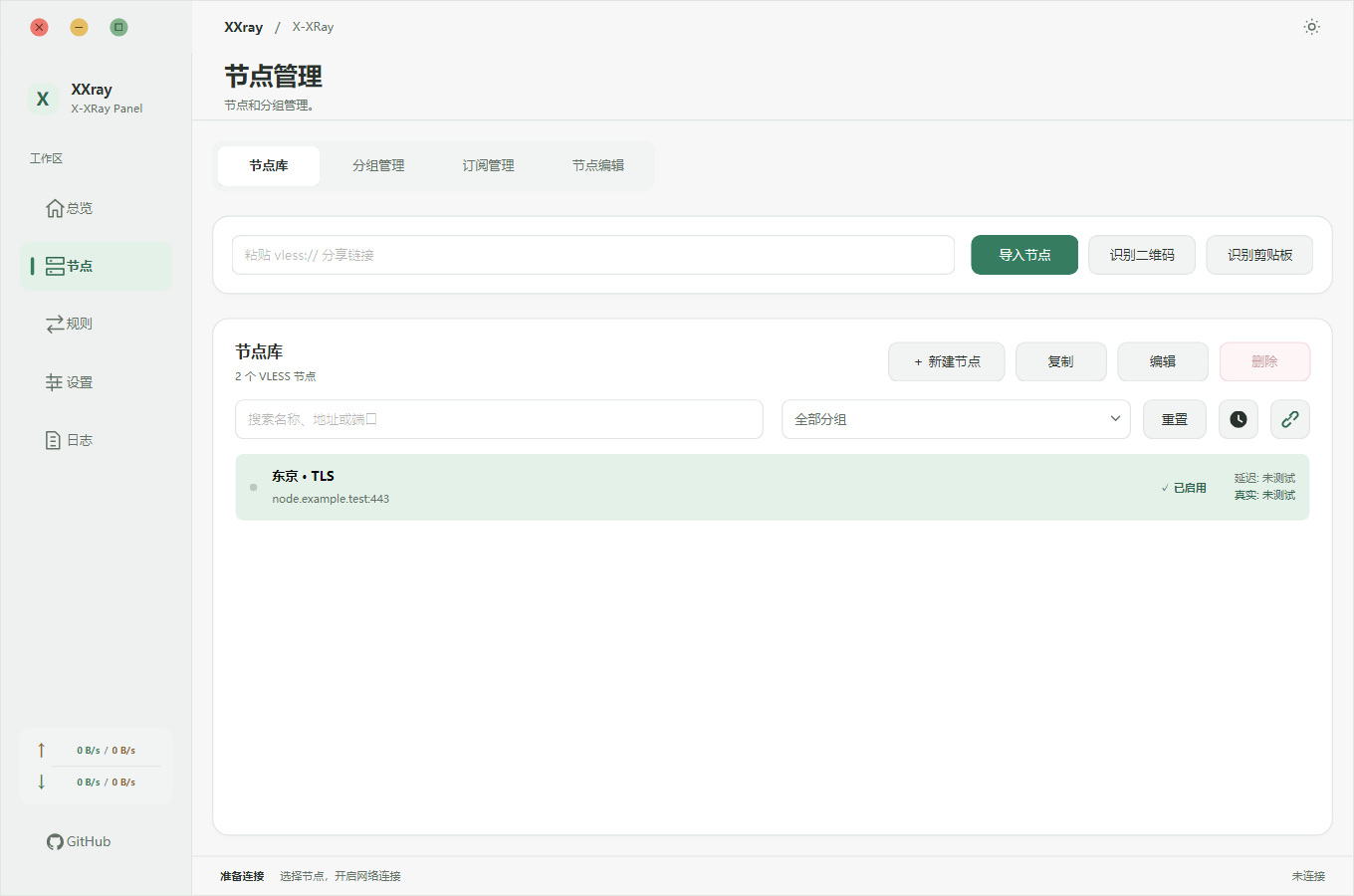The width and height of the screenshot is (1354, 896).
Task: Switch to the 节点库 tab
Action: click(x=269, y=165)
